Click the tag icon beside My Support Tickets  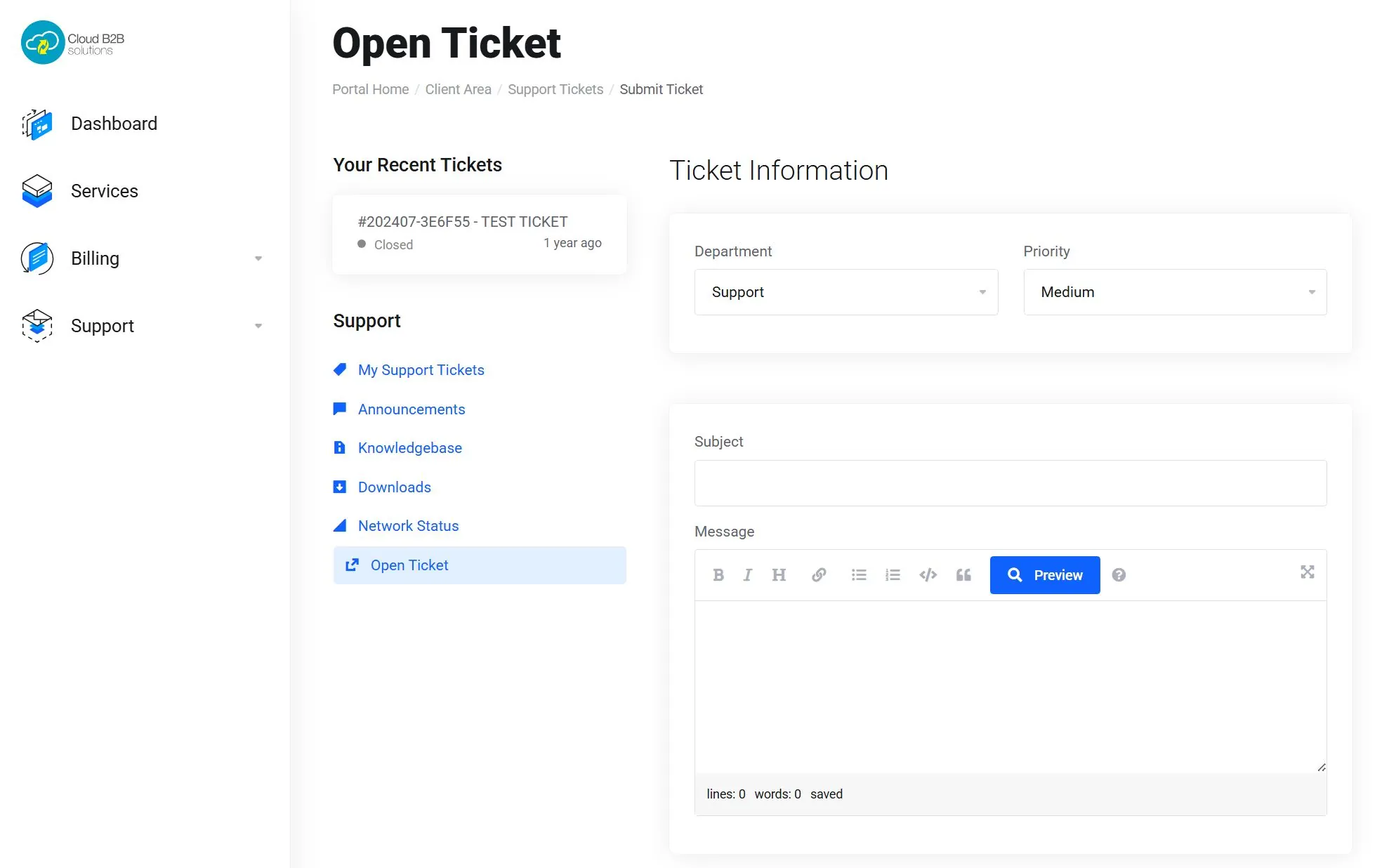[x=340, y=369]
